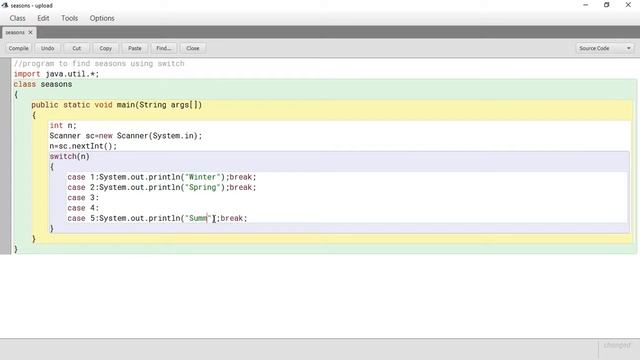Click the 'class seasons' declaration
Screen dimensions: 640x360
click(x=43, y=84)
